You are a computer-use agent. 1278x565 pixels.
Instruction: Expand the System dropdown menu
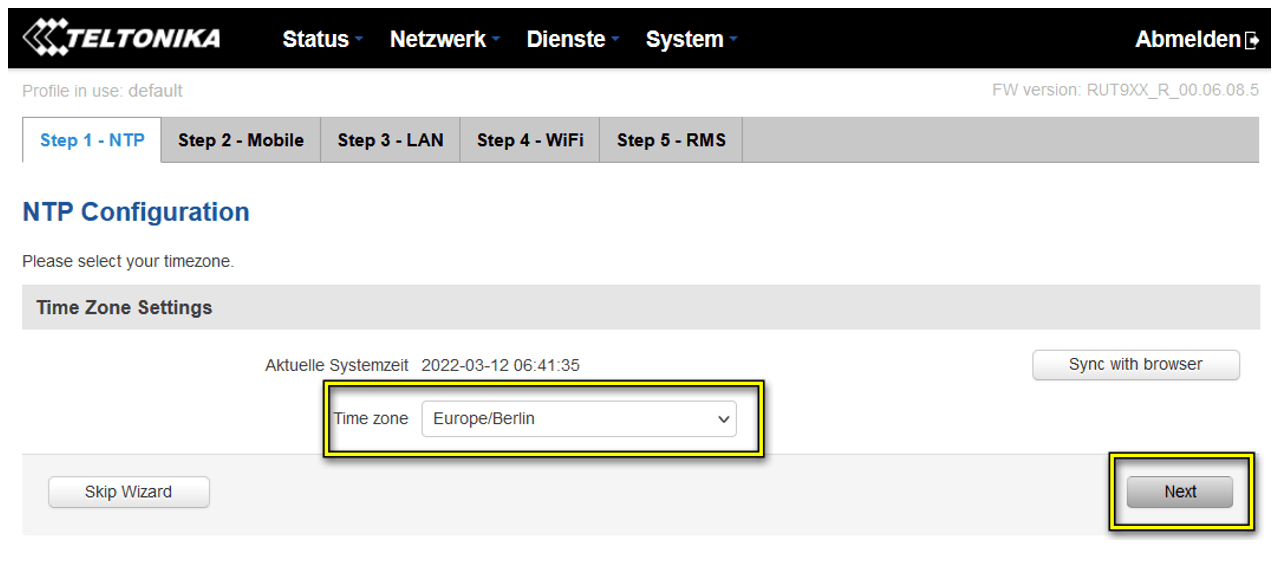point(690,40)
